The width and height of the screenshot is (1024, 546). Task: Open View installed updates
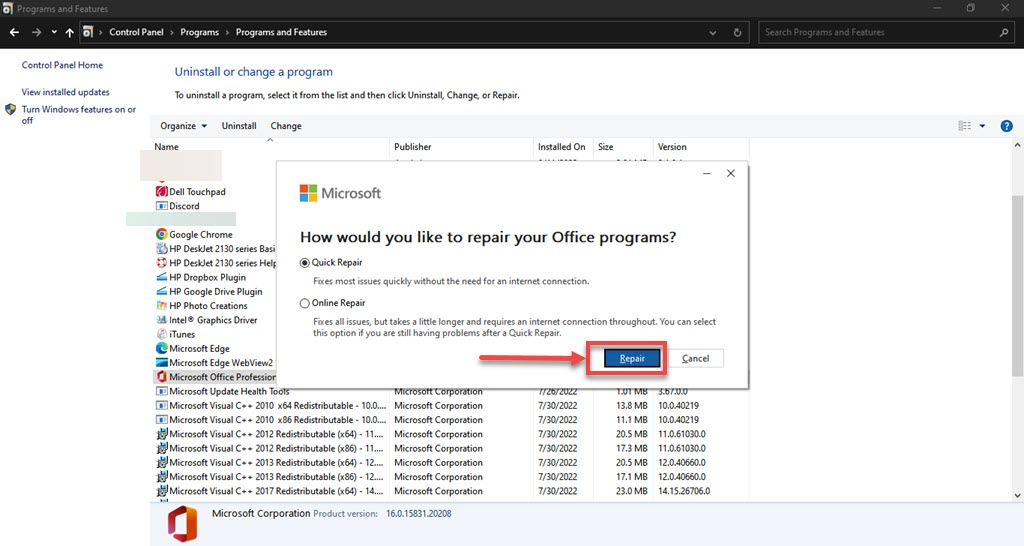coord(65,92)
